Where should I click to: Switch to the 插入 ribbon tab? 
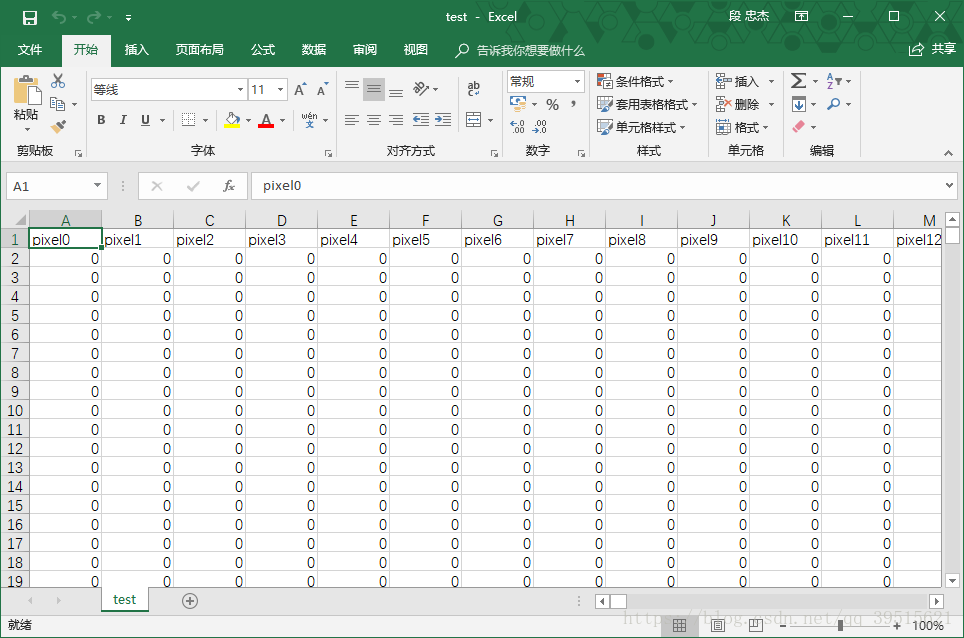tap(136, 50)
